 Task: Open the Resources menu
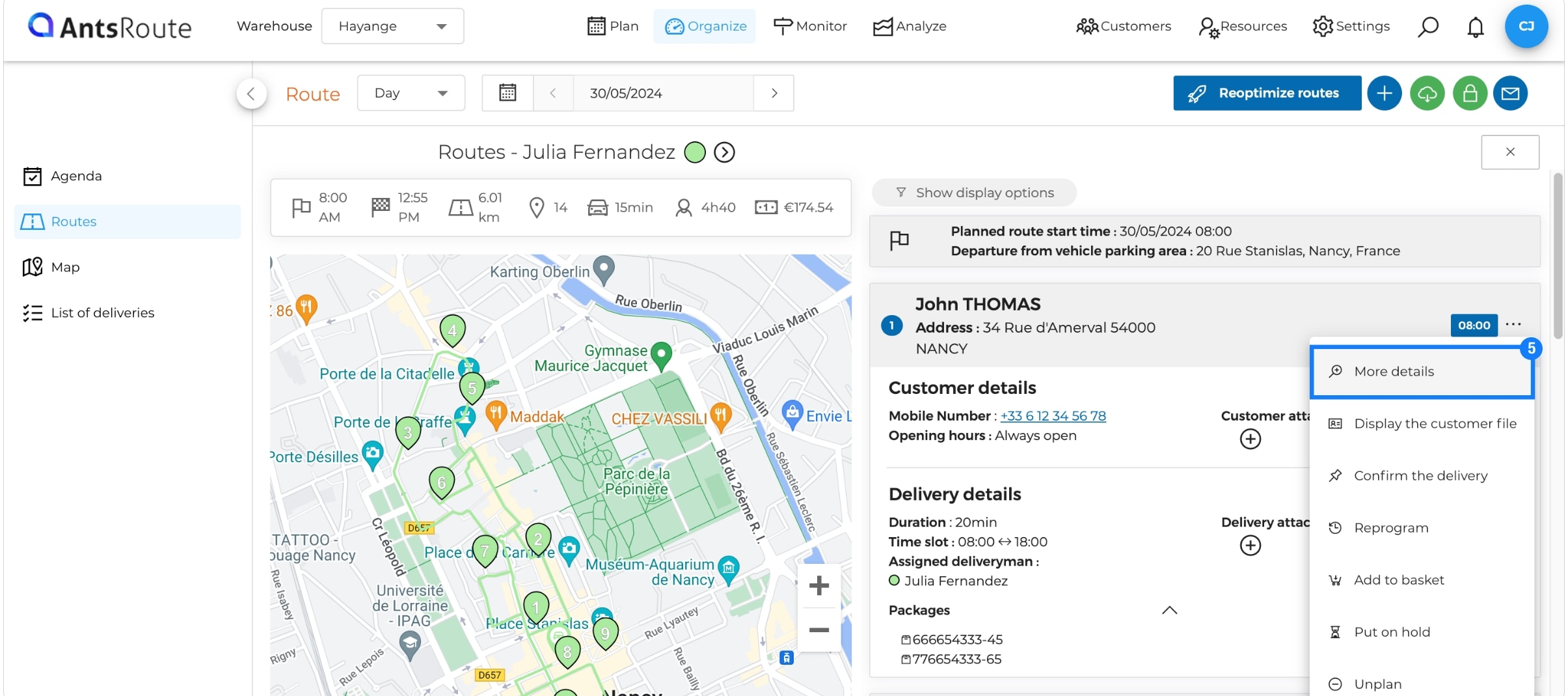point(1243,26)
